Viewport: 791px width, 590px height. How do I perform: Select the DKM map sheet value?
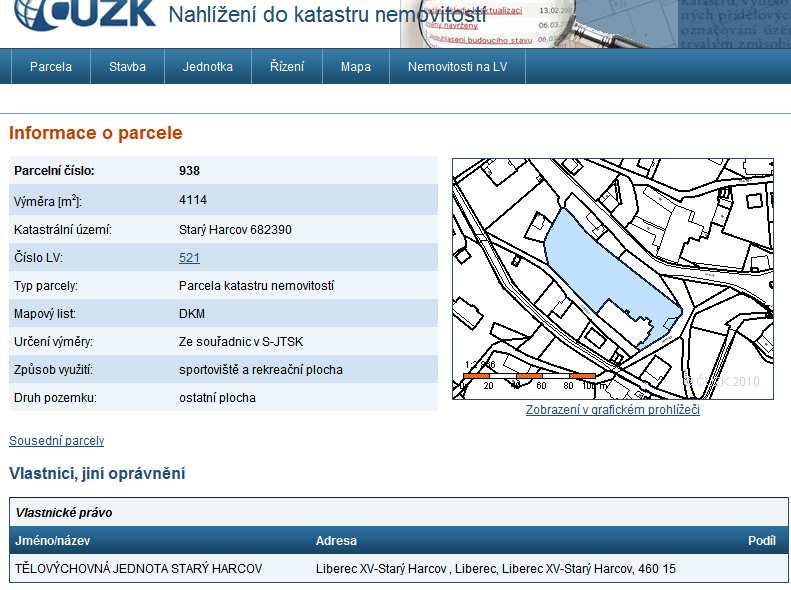pyautogui.click(x=192, y=314)
